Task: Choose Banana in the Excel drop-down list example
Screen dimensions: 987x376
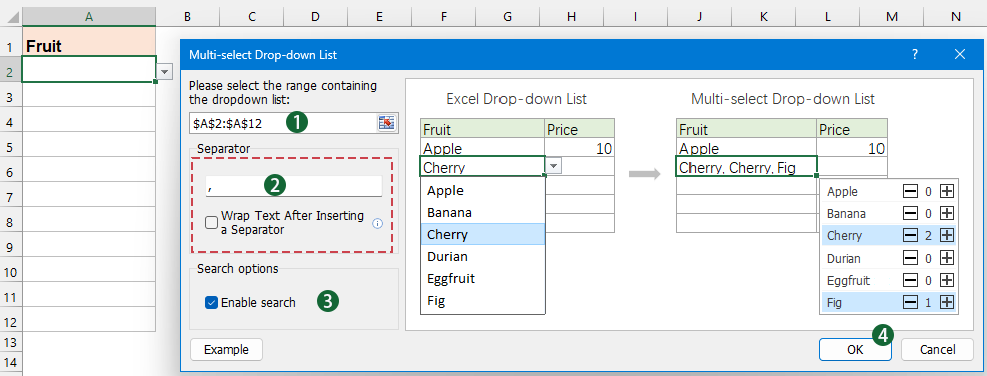Action: tap(482, 212)
